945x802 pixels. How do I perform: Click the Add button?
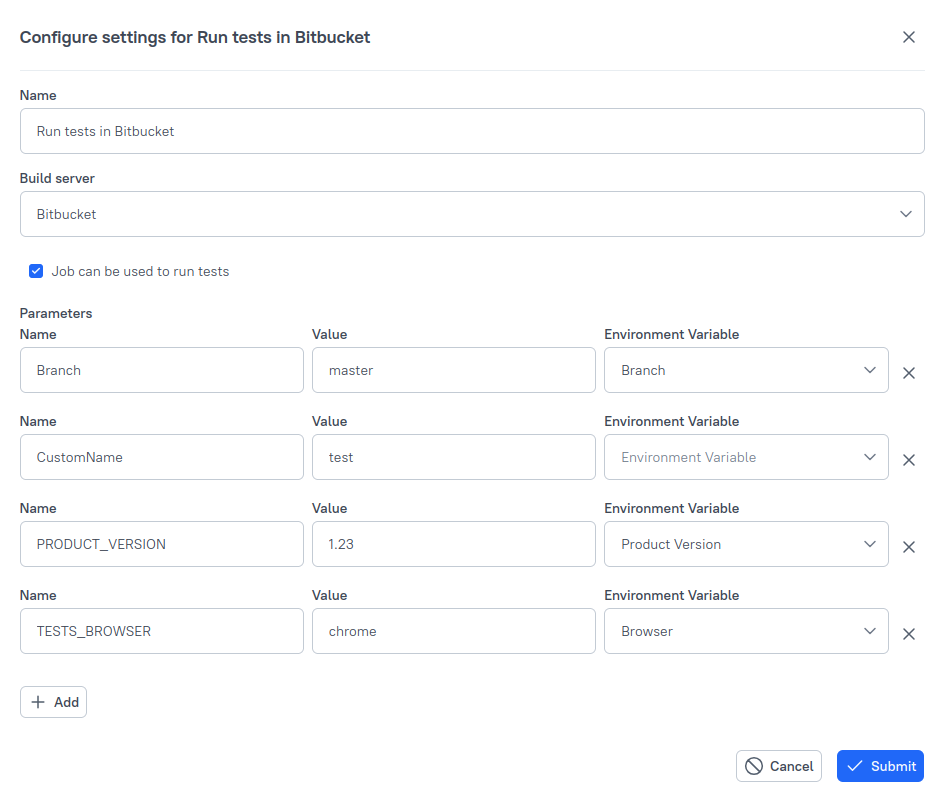coord(53,701)
